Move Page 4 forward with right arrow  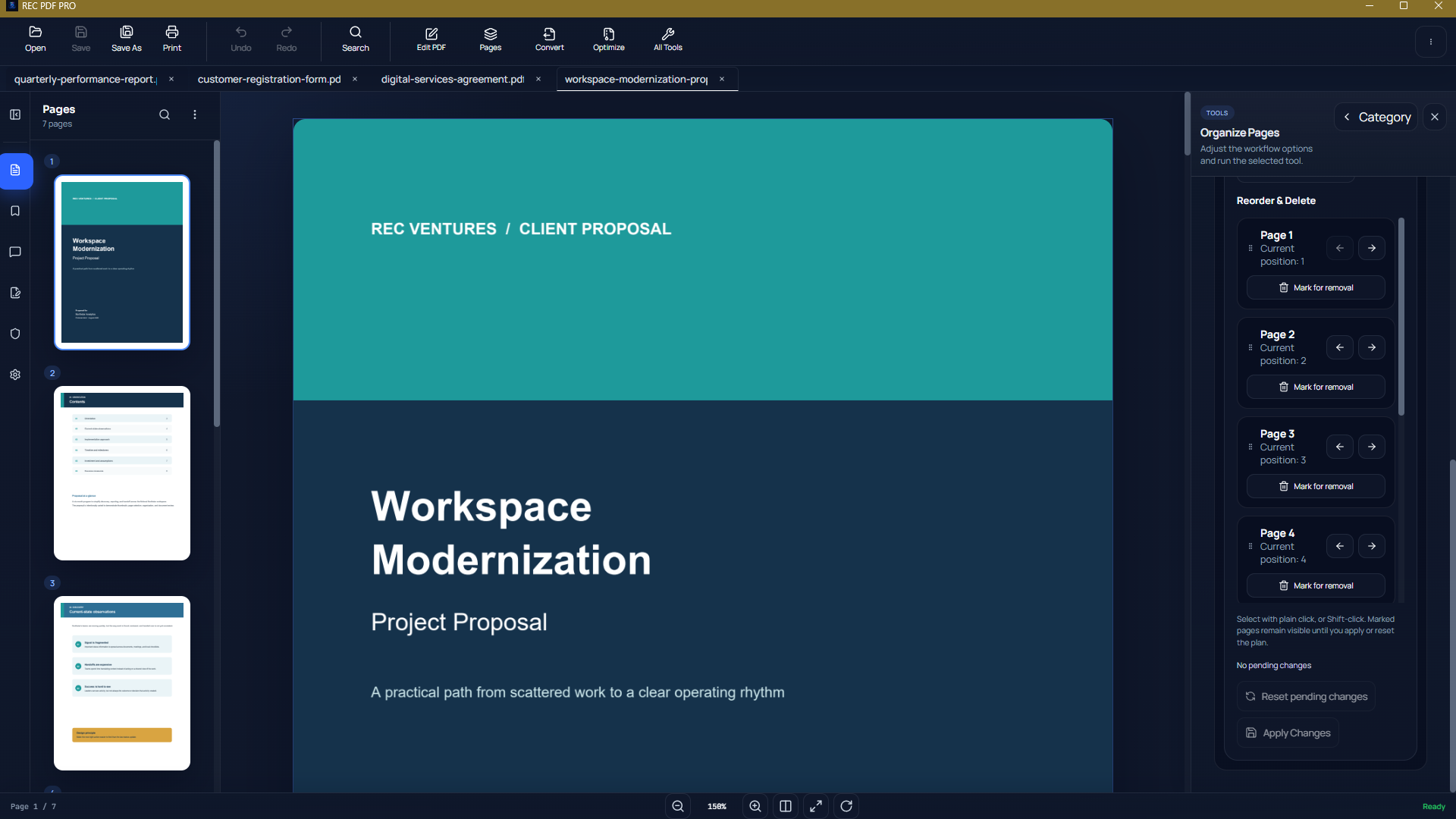[1372, 546]
